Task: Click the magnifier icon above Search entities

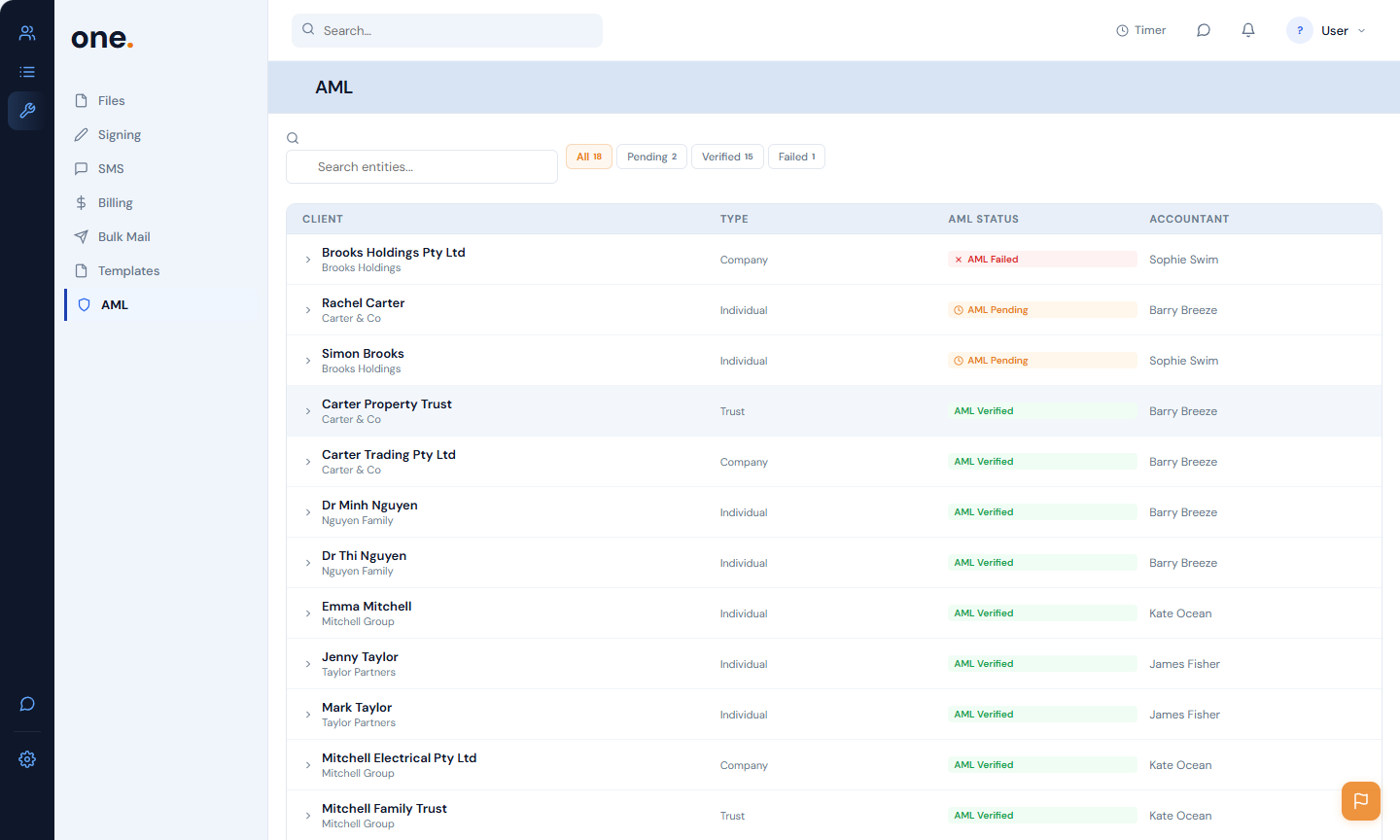Action: [293, 138]
